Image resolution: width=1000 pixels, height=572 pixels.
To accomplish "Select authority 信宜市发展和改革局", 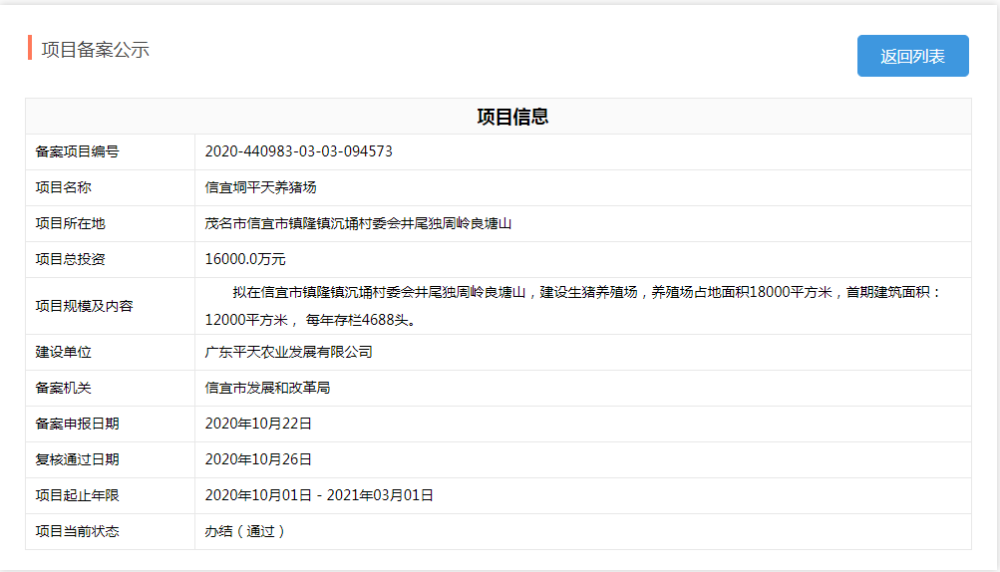I will click(267, 388).
